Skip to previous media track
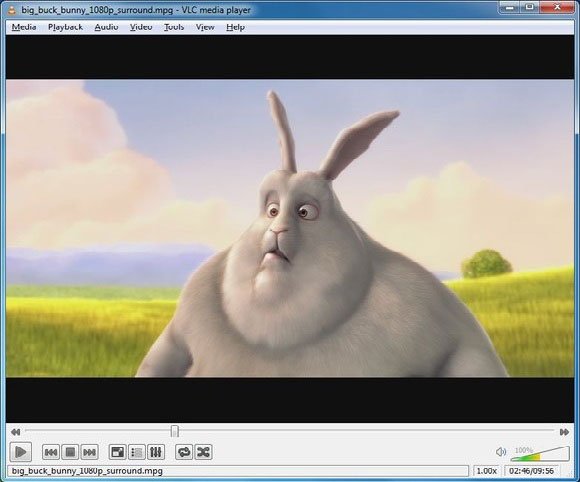The width and height of the screenshot is (580, 482). (51, 452)
